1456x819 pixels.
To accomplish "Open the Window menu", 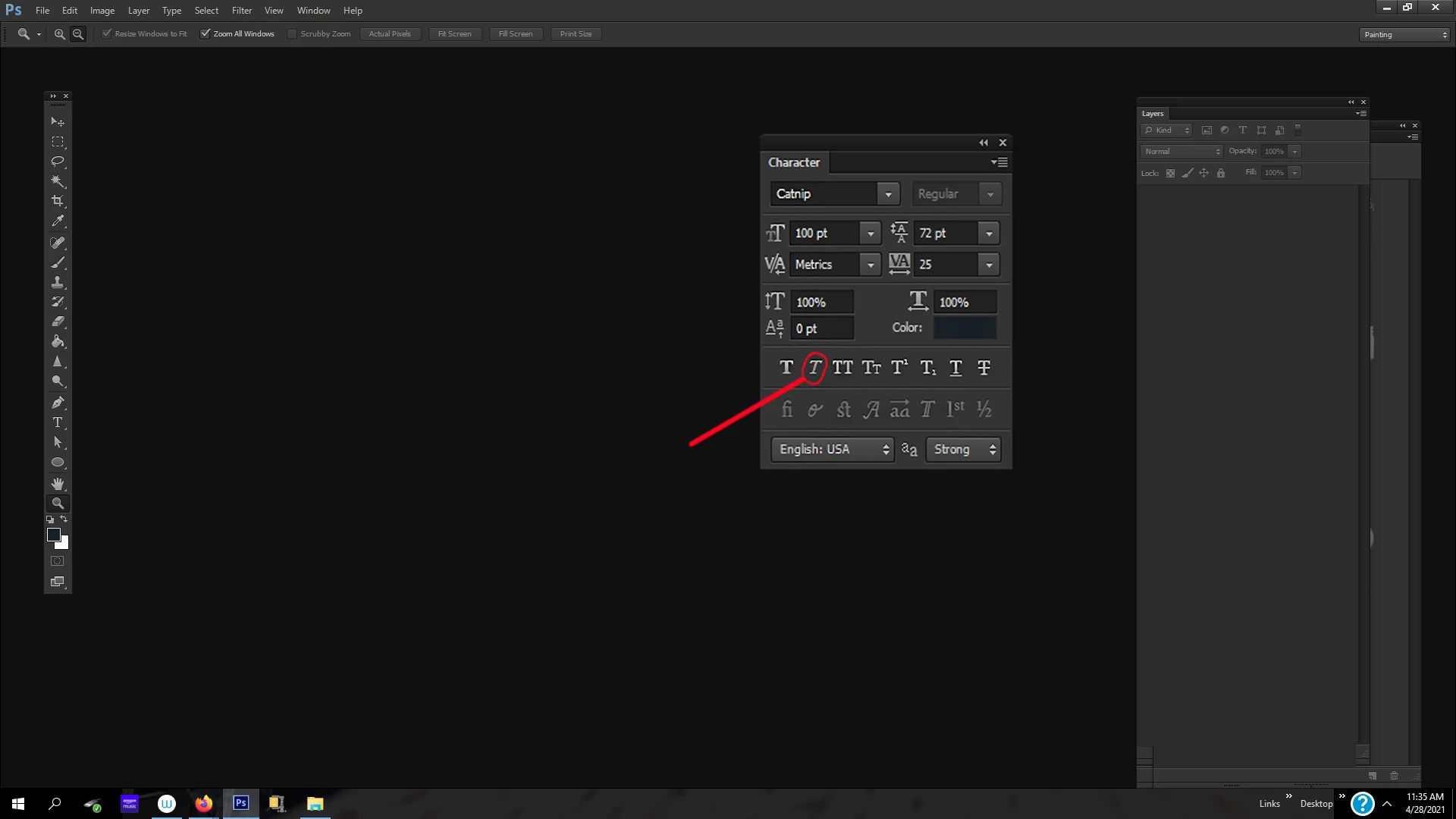I will tap(313, 11).
